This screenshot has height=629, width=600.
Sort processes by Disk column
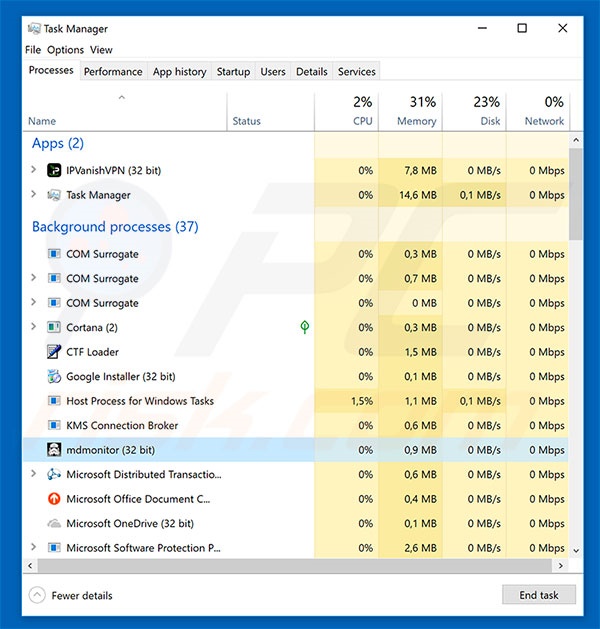tap(474, 112)
